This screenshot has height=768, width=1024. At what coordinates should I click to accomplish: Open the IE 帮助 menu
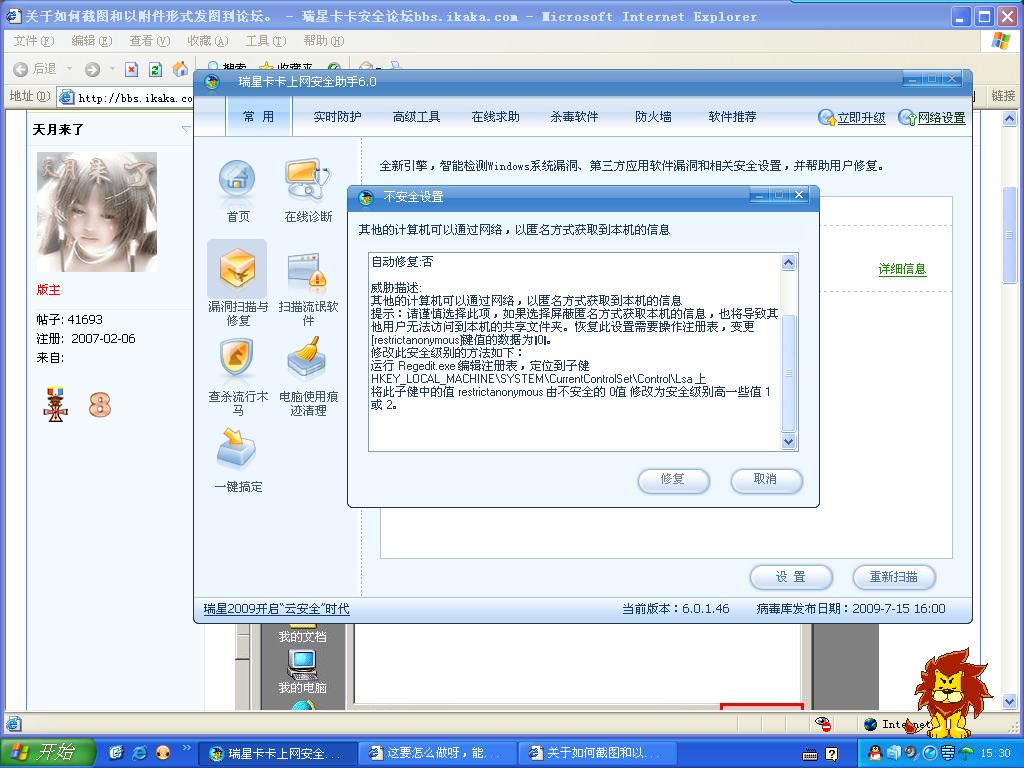(323, 40)
